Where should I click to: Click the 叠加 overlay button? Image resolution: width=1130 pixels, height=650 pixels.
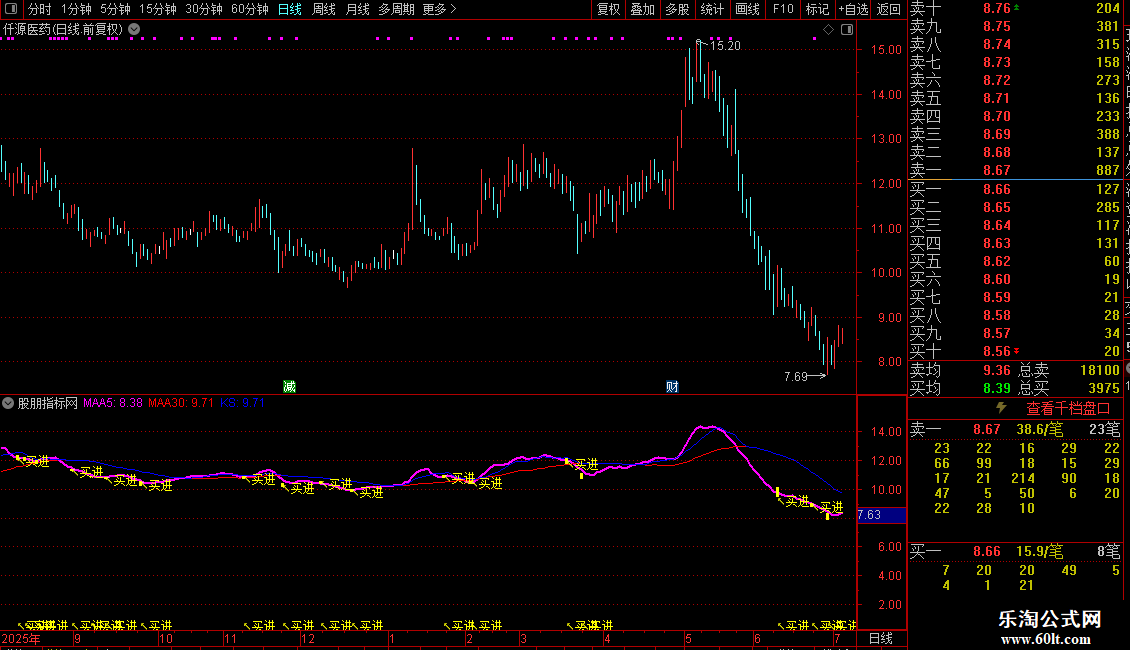click(x=642, y=9)
